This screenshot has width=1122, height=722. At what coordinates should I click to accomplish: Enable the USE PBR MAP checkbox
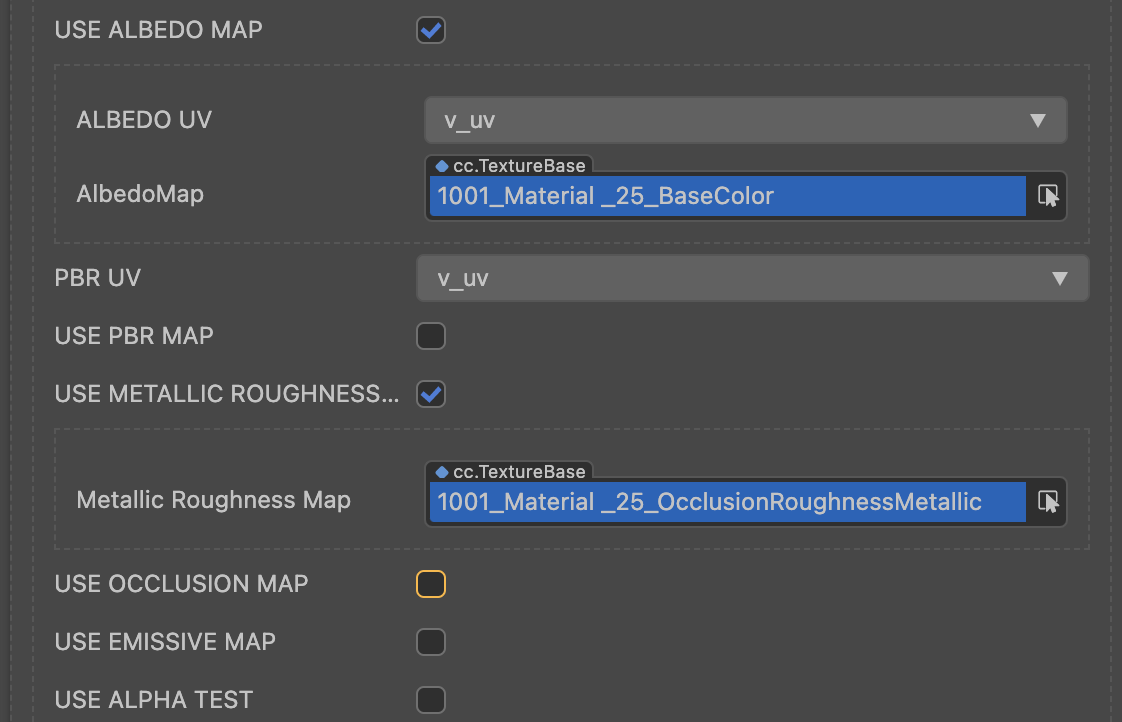pyautogui.click(x=431, y=336)
